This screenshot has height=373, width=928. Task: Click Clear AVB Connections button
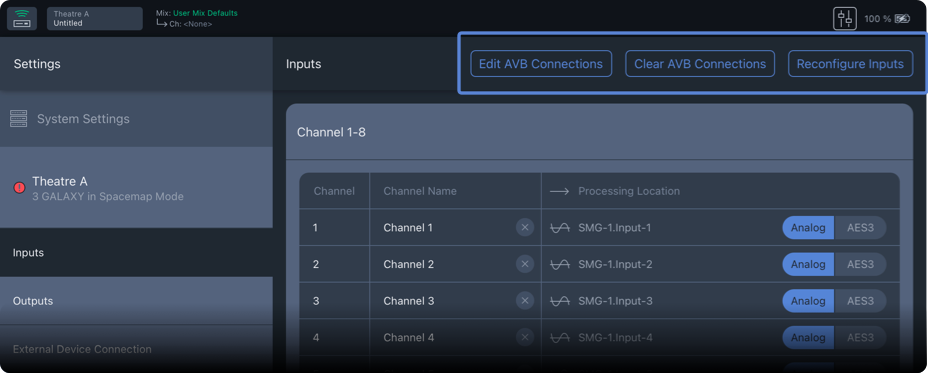(x=700, y=64)
